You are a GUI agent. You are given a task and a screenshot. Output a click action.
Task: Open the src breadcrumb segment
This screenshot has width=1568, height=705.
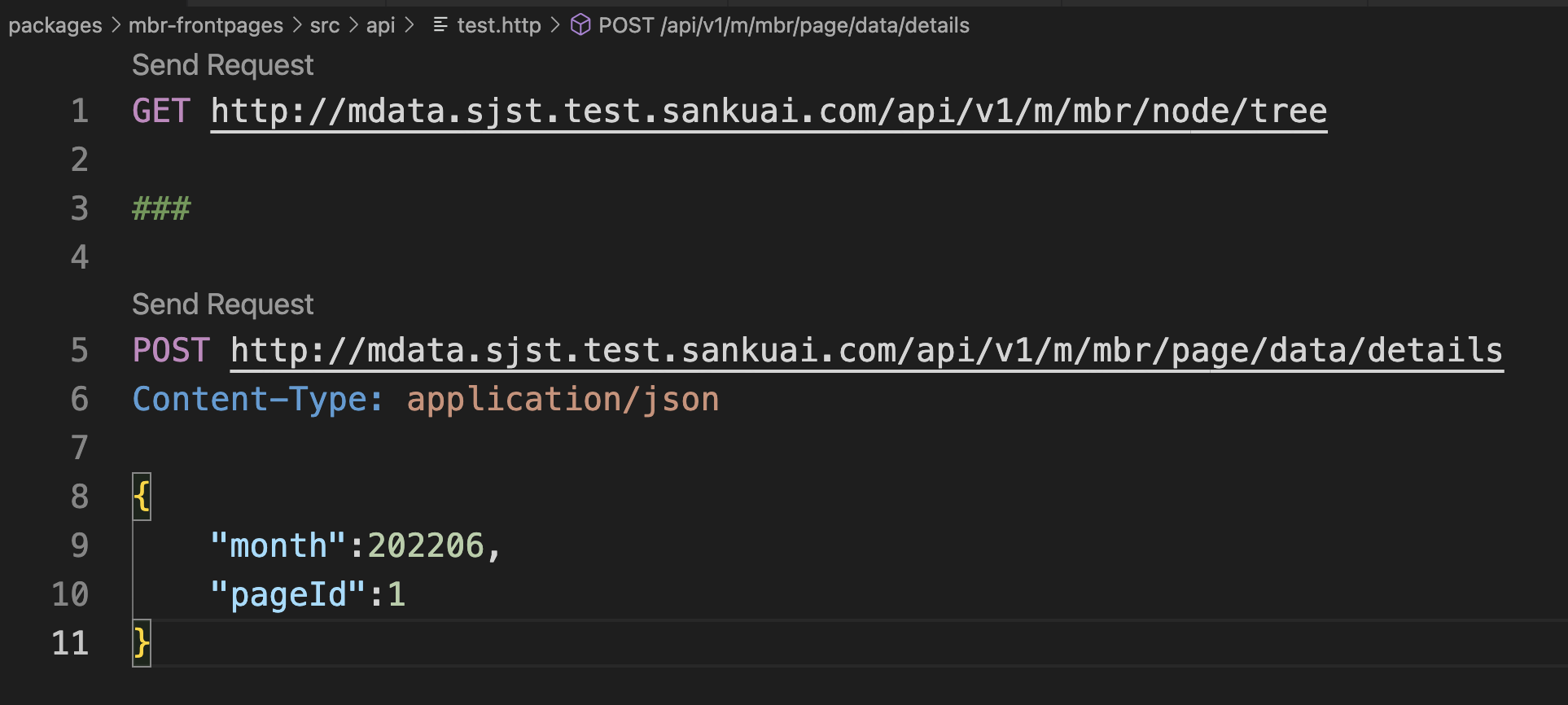(325, 25)
